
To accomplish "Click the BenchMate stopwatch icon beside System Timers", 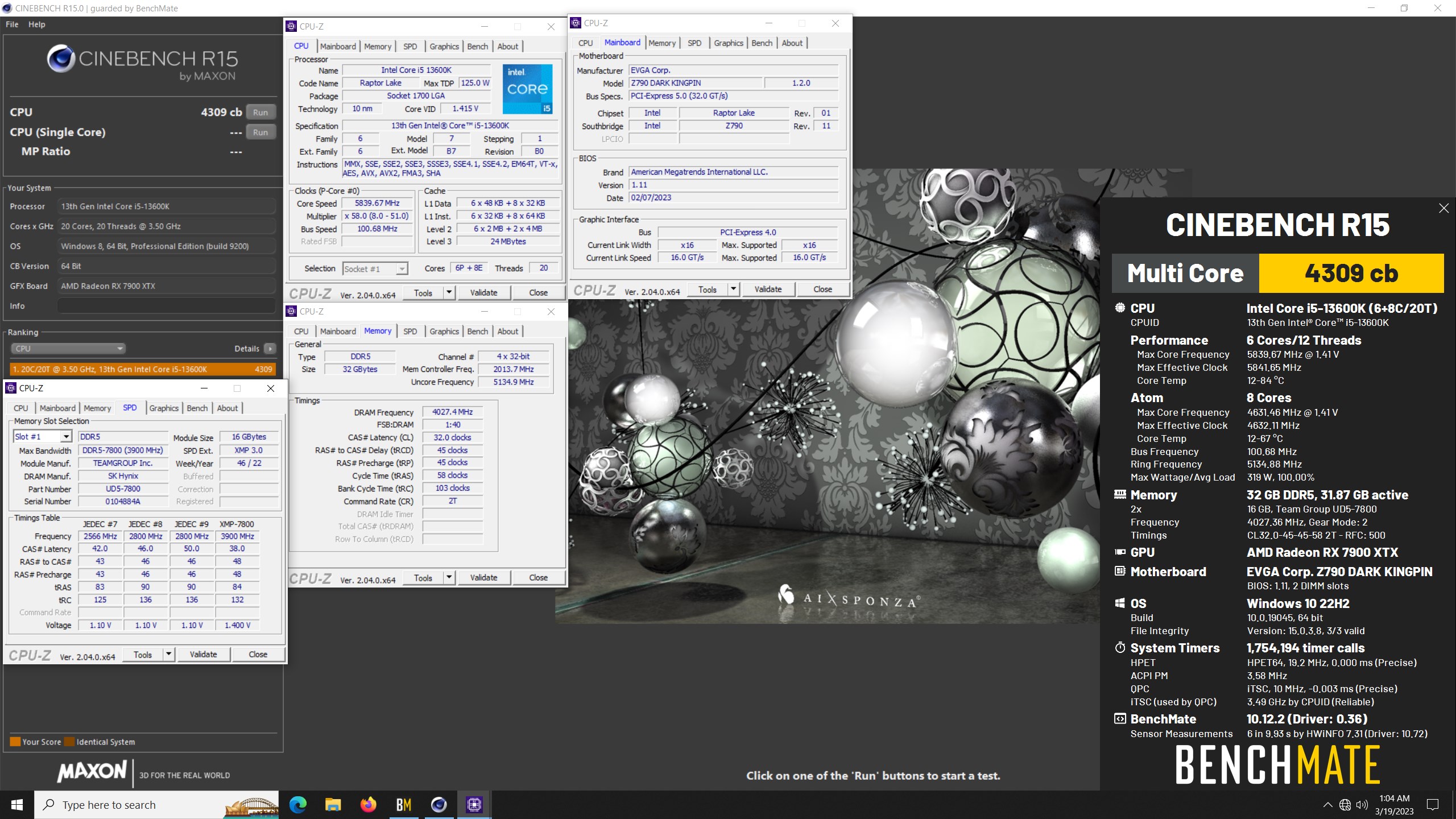I will pyautogui.click(x=1120, y=648).
